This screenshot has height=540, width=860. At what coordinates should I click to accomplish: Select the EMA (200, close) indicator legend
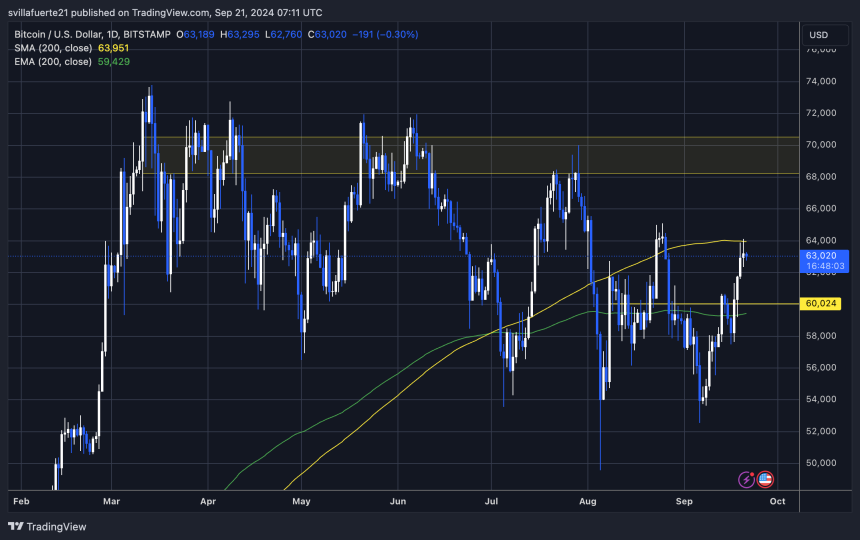click(50, 61)
